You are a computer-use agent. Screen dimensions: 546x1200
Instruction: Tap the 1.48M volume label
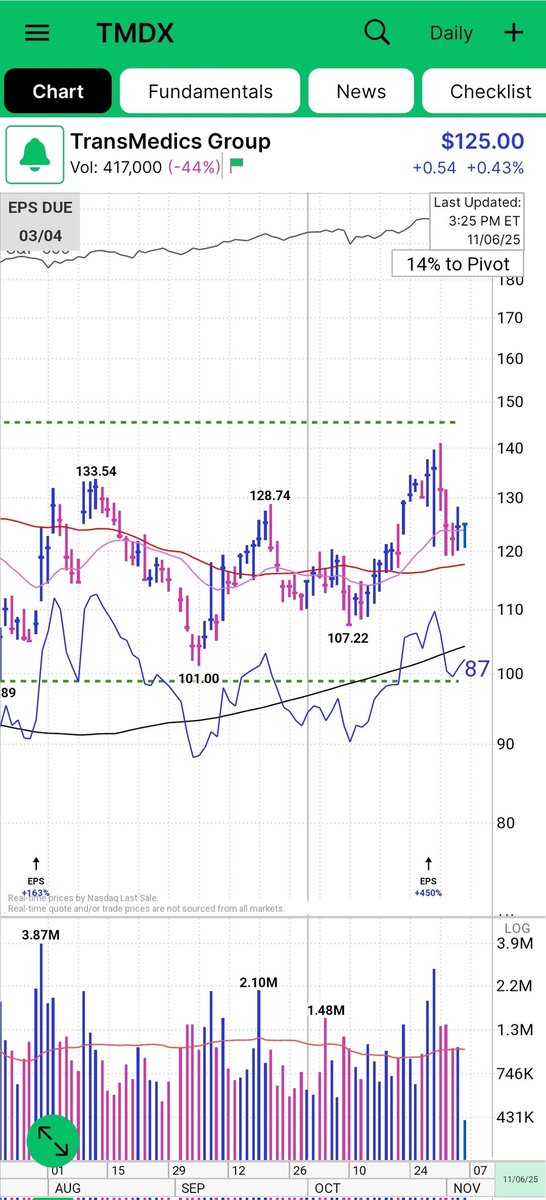325,1010
